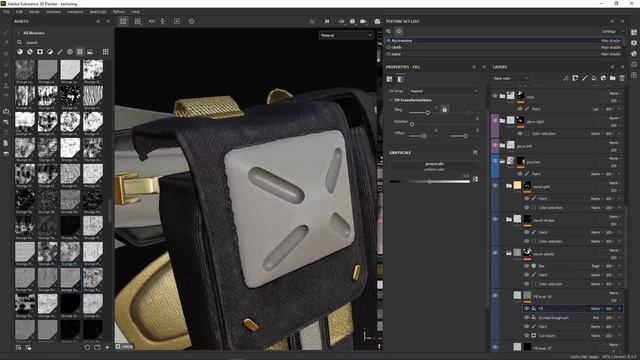640x360 pixels.
Task: Toggle visibility of the glove left folder
Action: tap(495, 145)
